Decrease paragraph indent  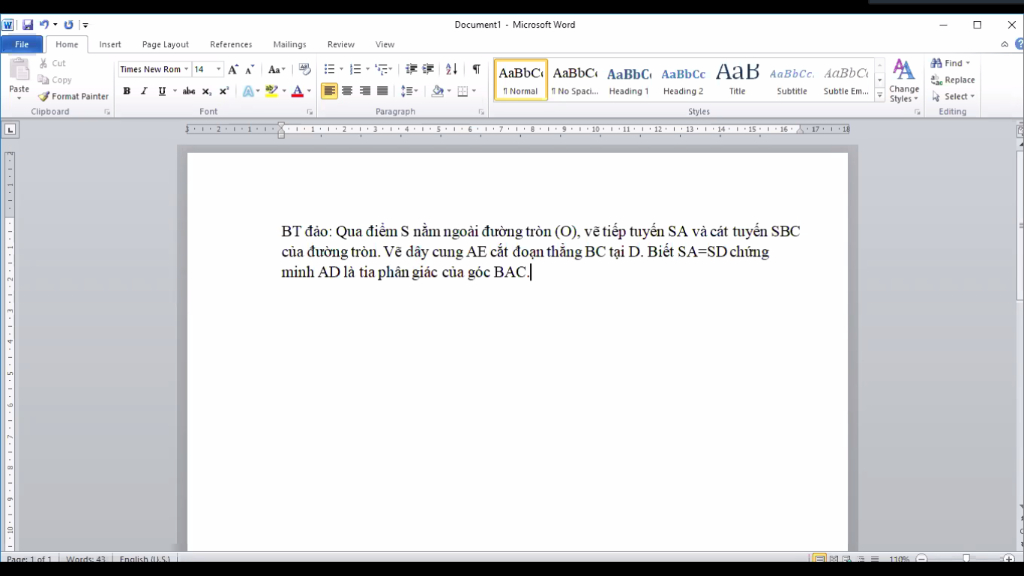pos(411,69)
